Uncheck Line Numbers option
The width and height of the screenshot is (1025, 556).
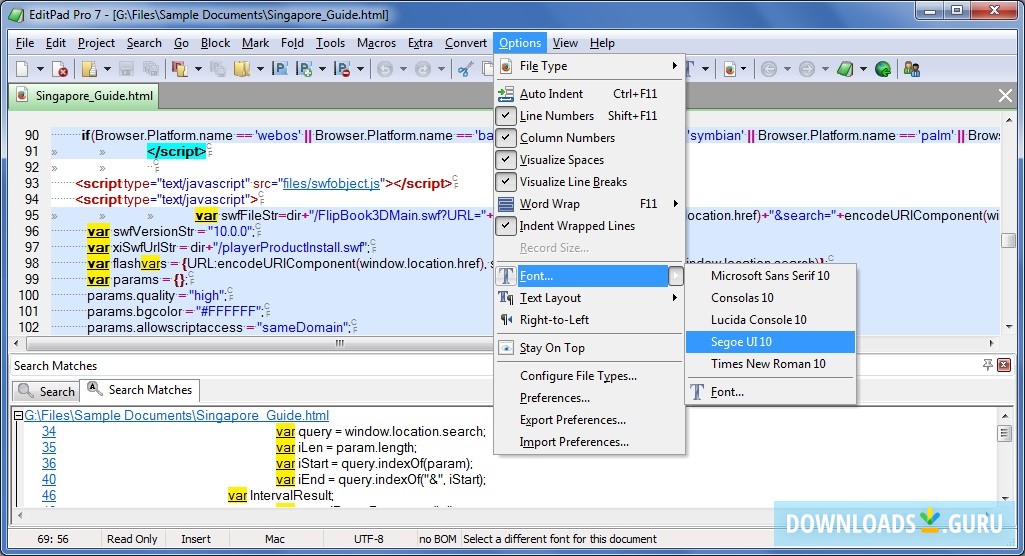point(589,116)
